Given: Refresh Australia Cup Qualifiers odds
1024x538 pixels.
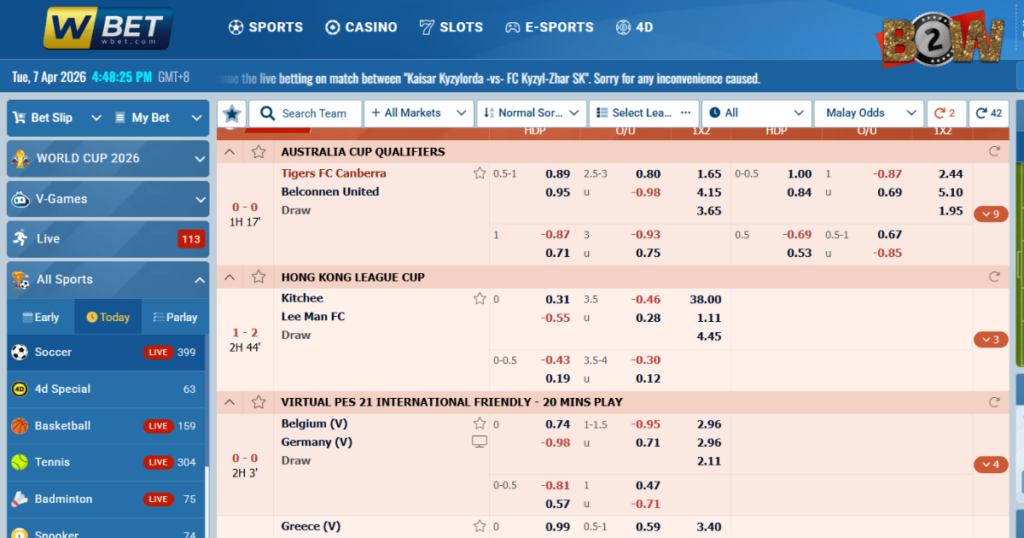Looking at the screenshot, I should [994, 151].
